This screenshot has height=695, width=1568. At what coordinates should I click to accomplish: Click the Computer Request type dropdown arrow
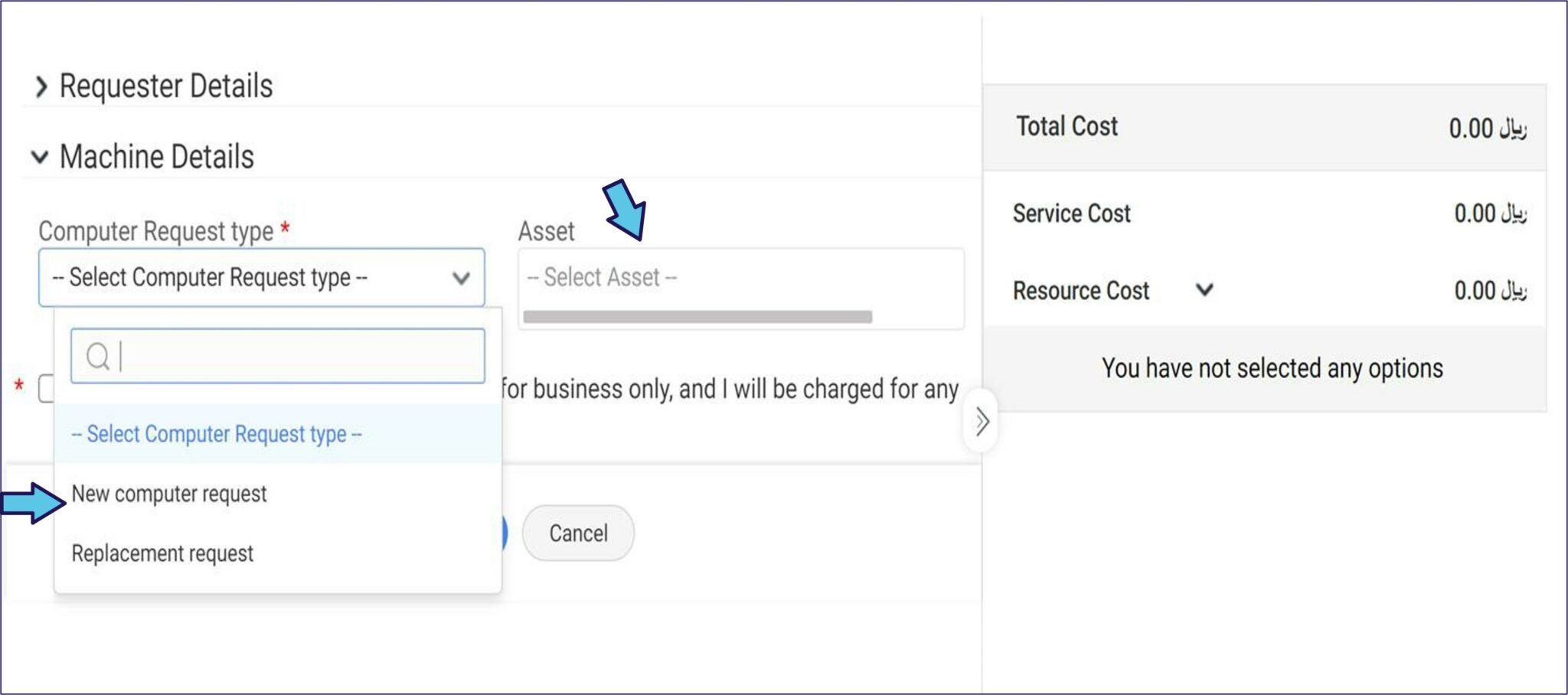pos(460,278)
